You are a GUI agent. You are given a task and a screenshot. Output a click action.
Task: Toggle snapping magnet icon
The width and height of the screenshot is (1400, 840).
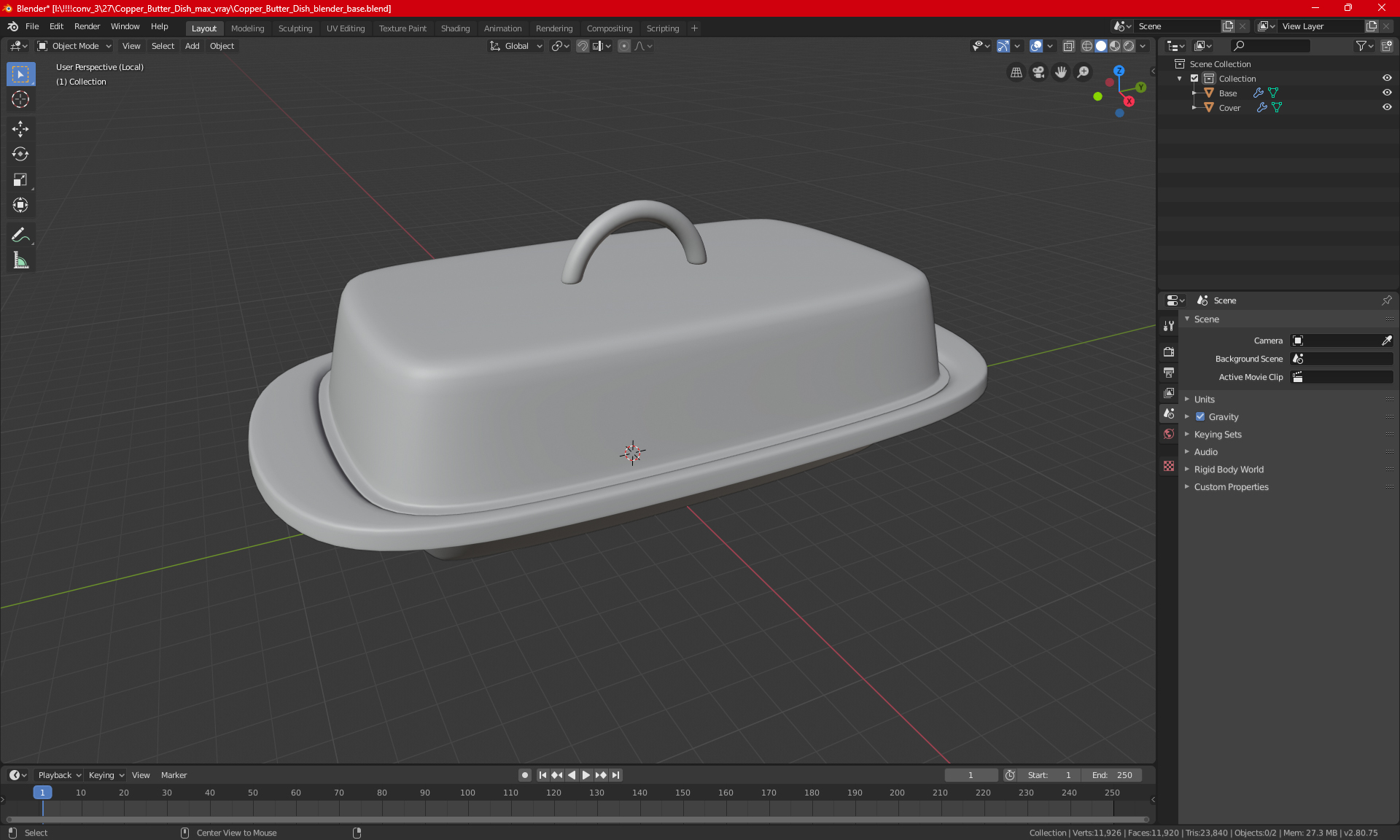click(583, 46)
